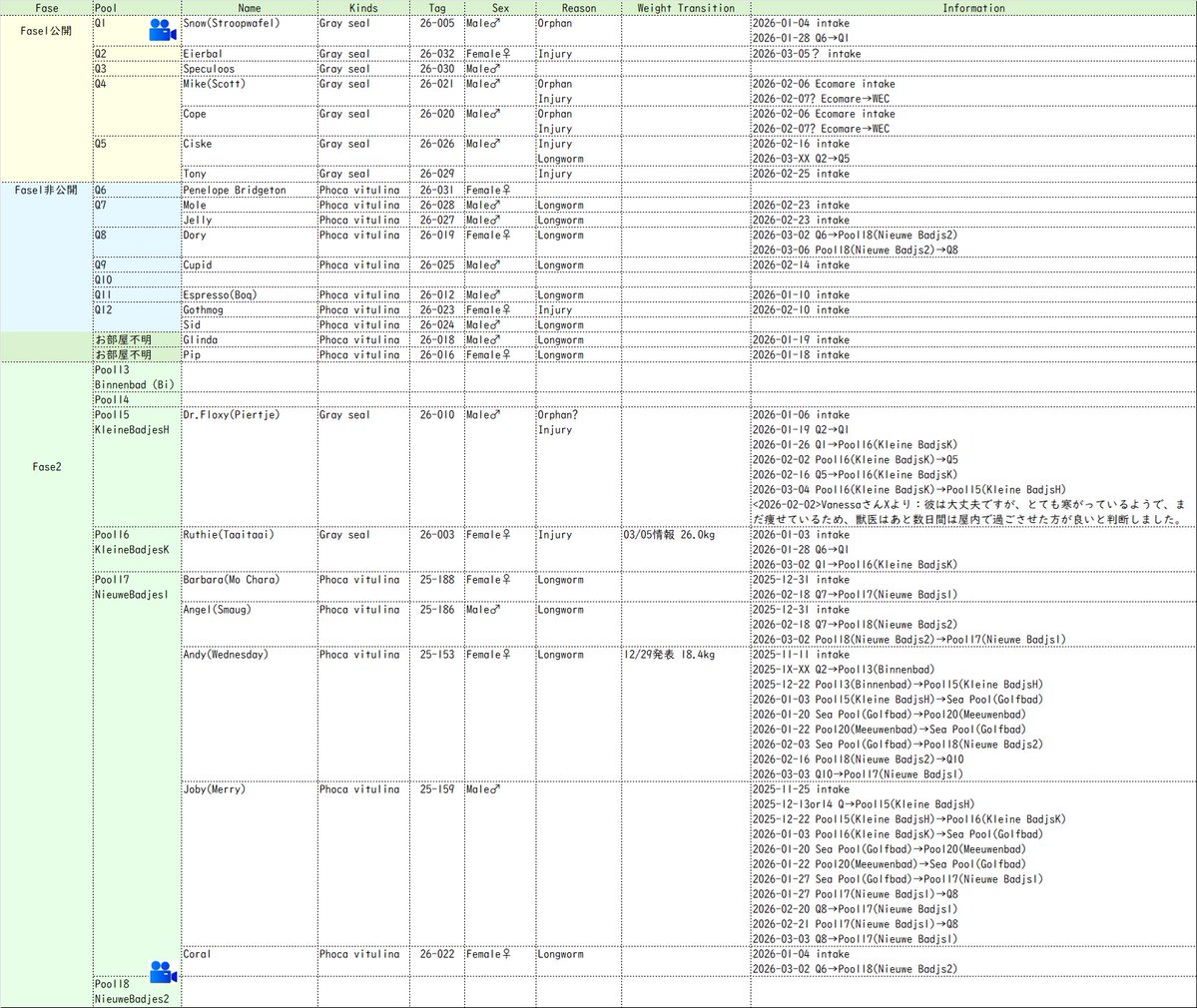Select name cell 'Sid'

click(x=250, y=325)
